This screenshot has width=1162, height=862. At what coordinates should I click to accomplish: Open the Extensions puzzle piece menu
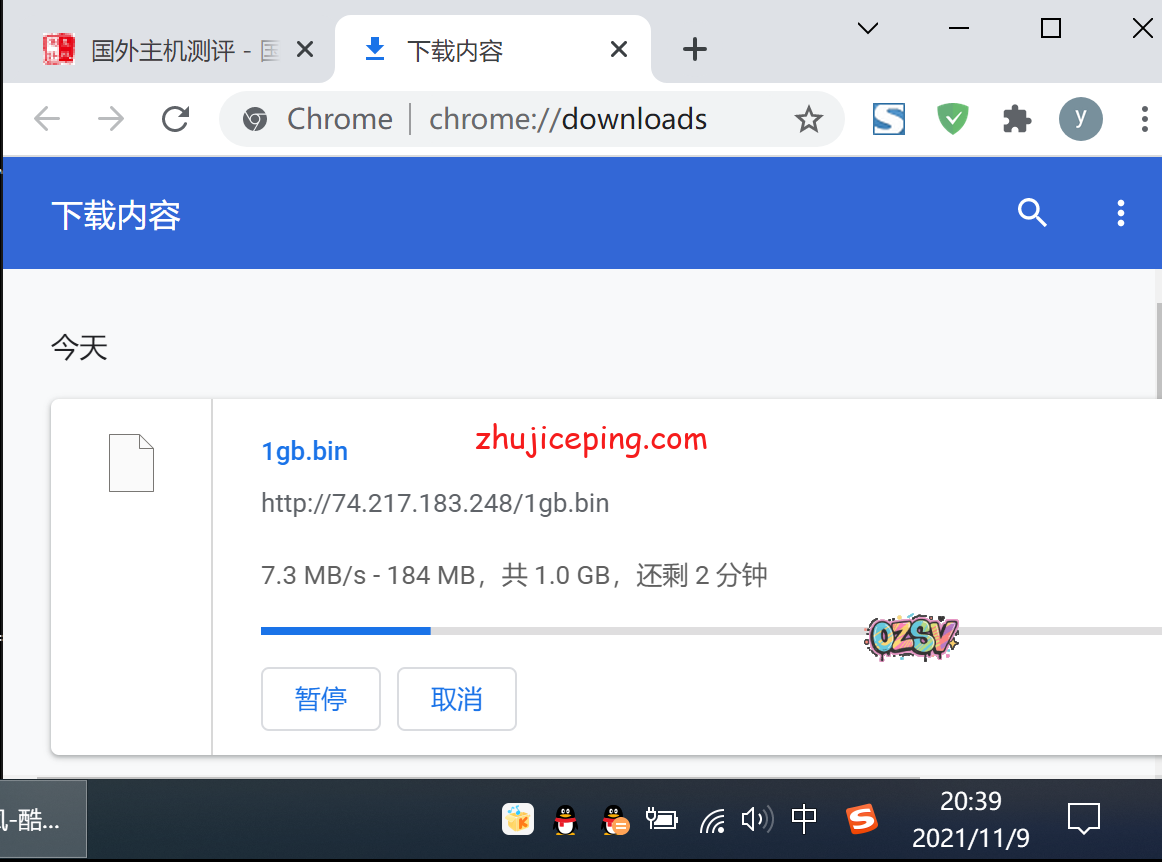tap(1016, 120)
